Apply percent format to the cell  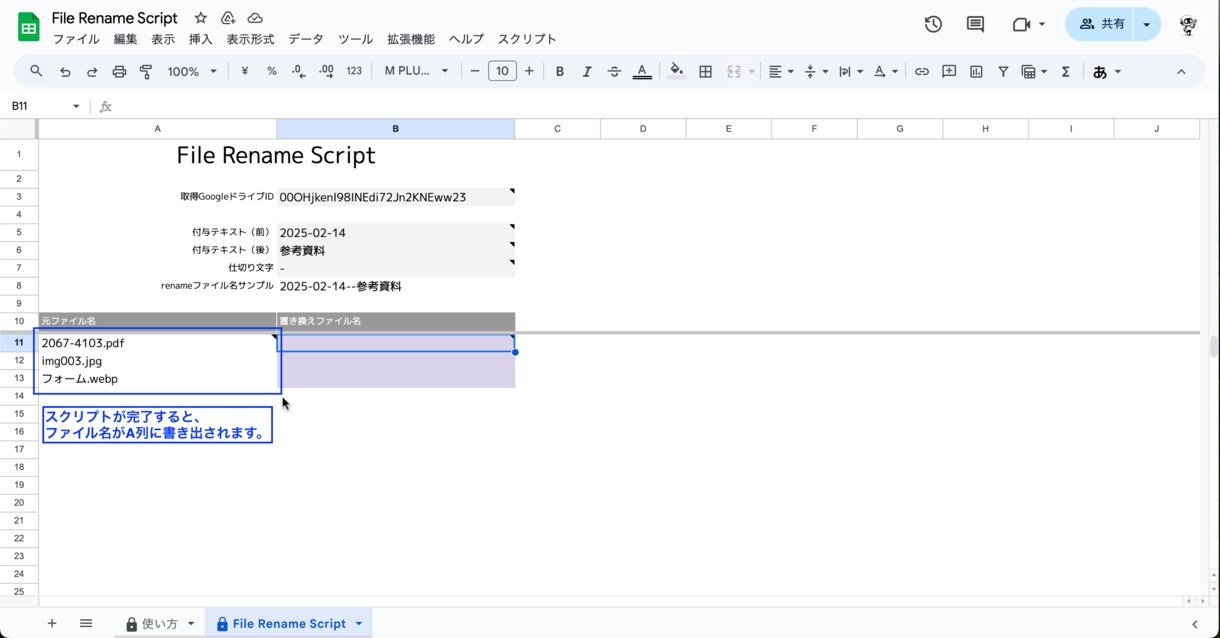tap(271, 71)
